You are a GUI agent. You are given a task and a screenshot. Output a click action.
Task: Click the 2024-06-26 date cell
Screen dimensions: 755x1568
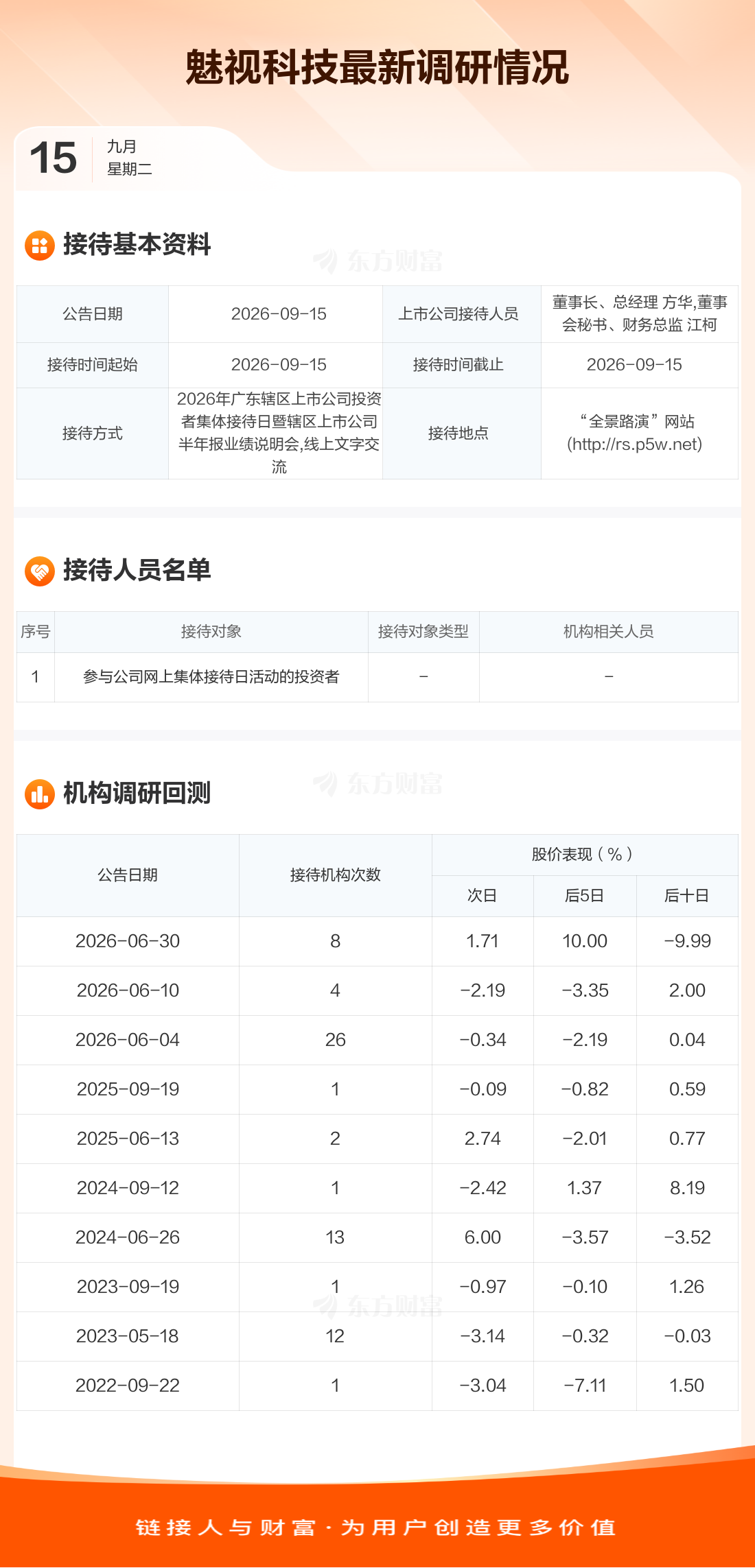pos(128,1237)
